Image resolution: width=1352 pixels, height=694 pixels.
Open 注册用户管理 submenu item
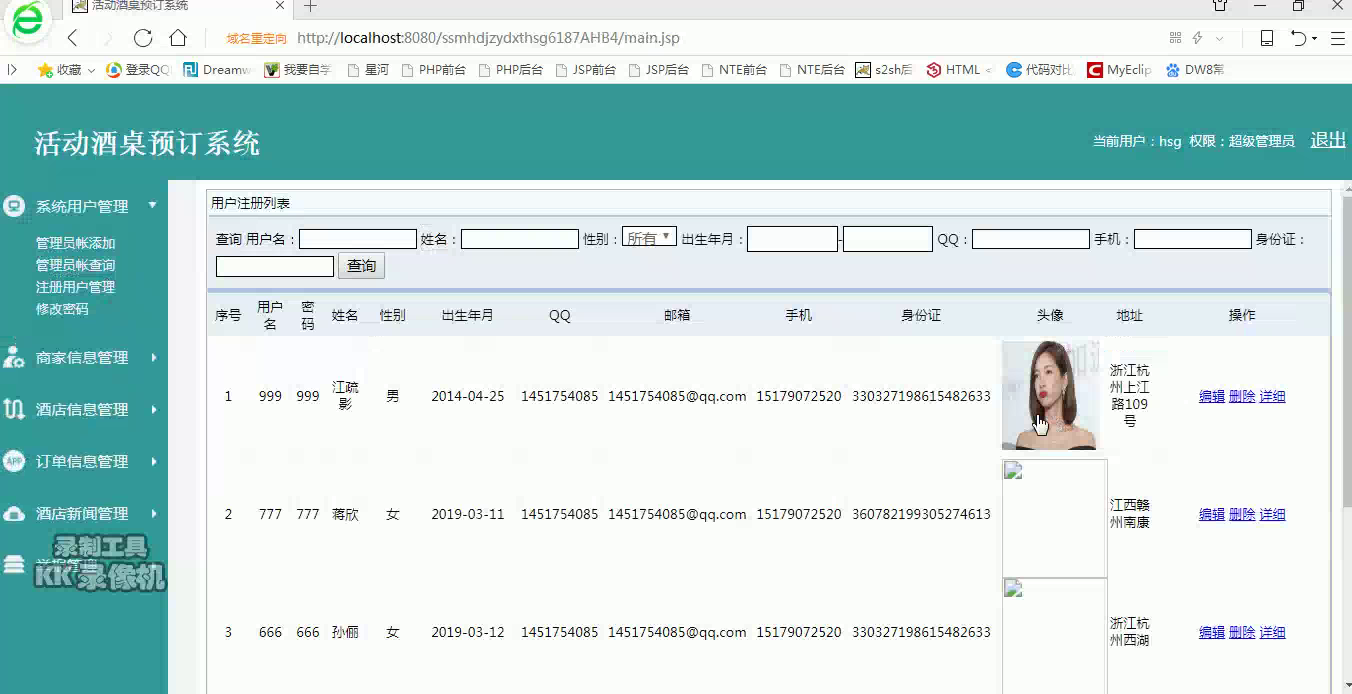coord(76,287)
